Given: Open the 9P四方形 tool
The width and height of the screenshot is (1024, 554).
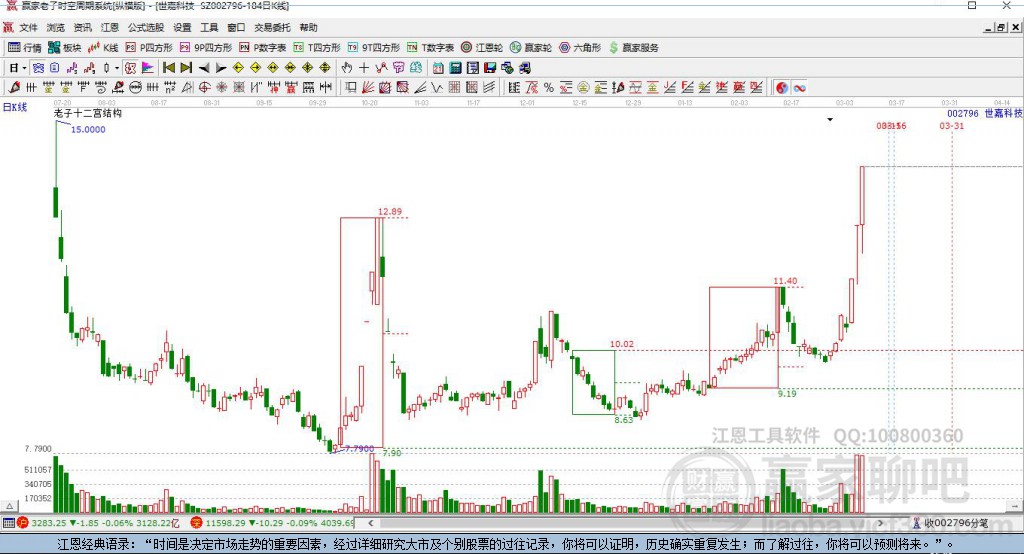Looking at the screenshot, I should click(205, 48).
